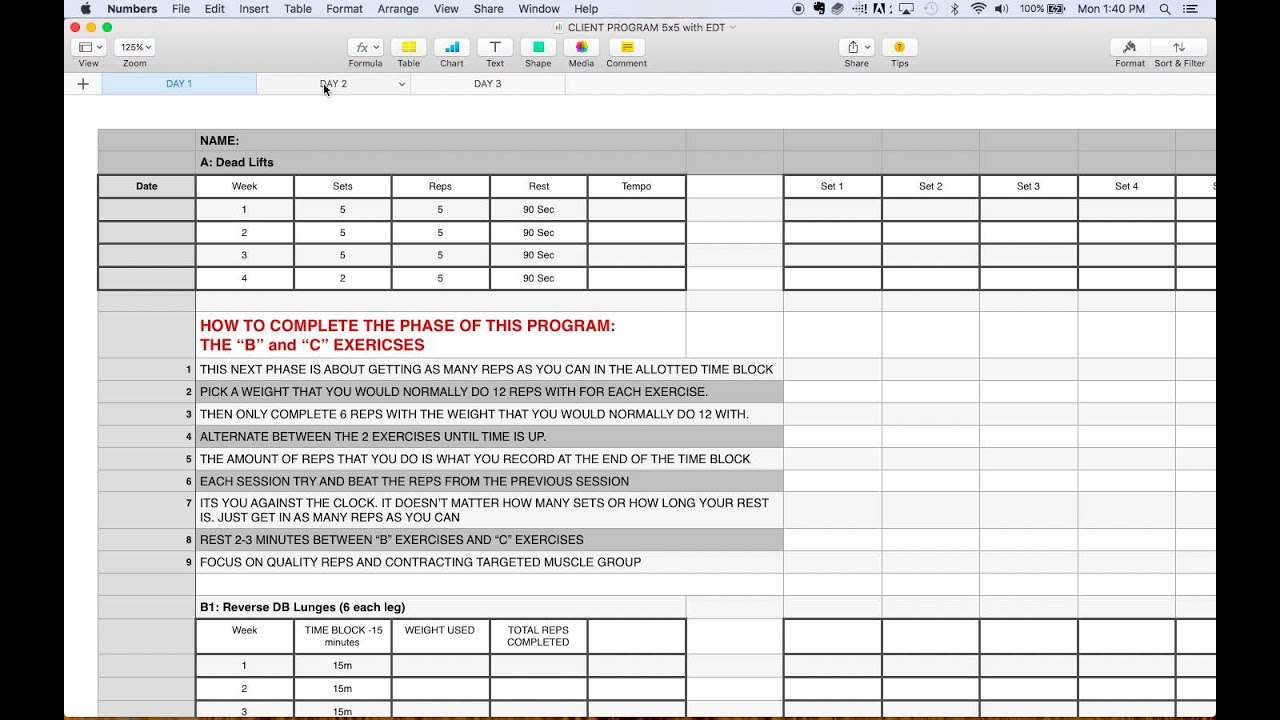Viewport: 1280px width, 720px height.
Task: Open the Format menu
Action: point(345,9)
